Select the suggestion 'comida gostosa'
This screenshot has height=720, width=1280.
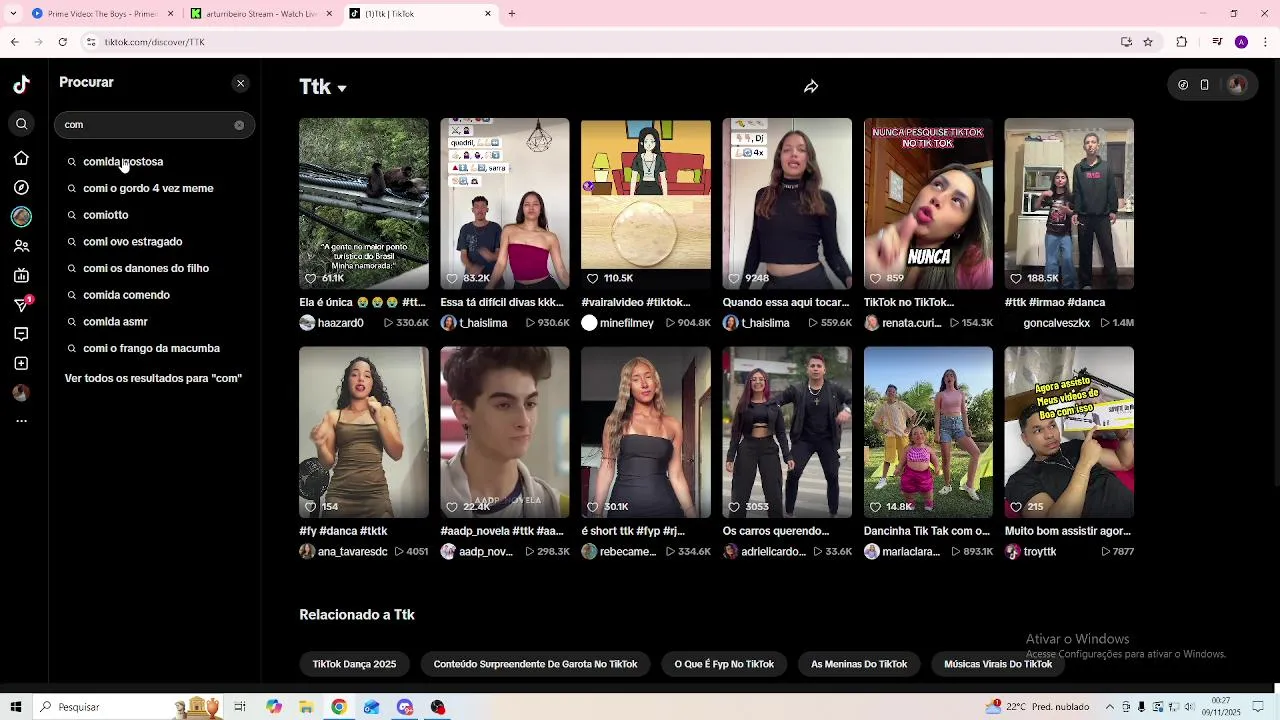(x=123, y=162)
